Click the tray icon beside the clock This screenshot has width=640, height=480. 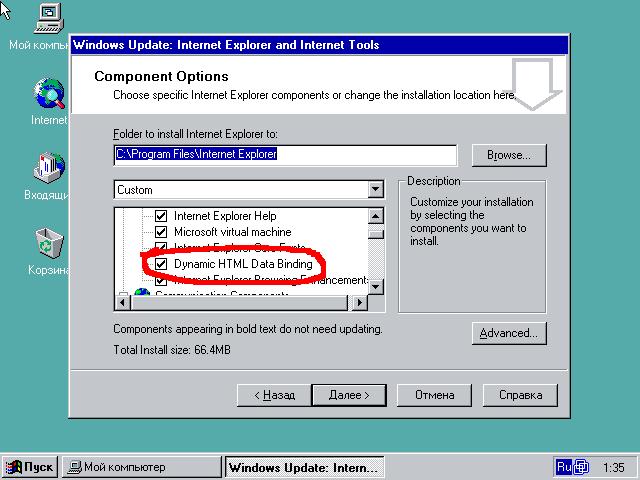pos(582,467)
